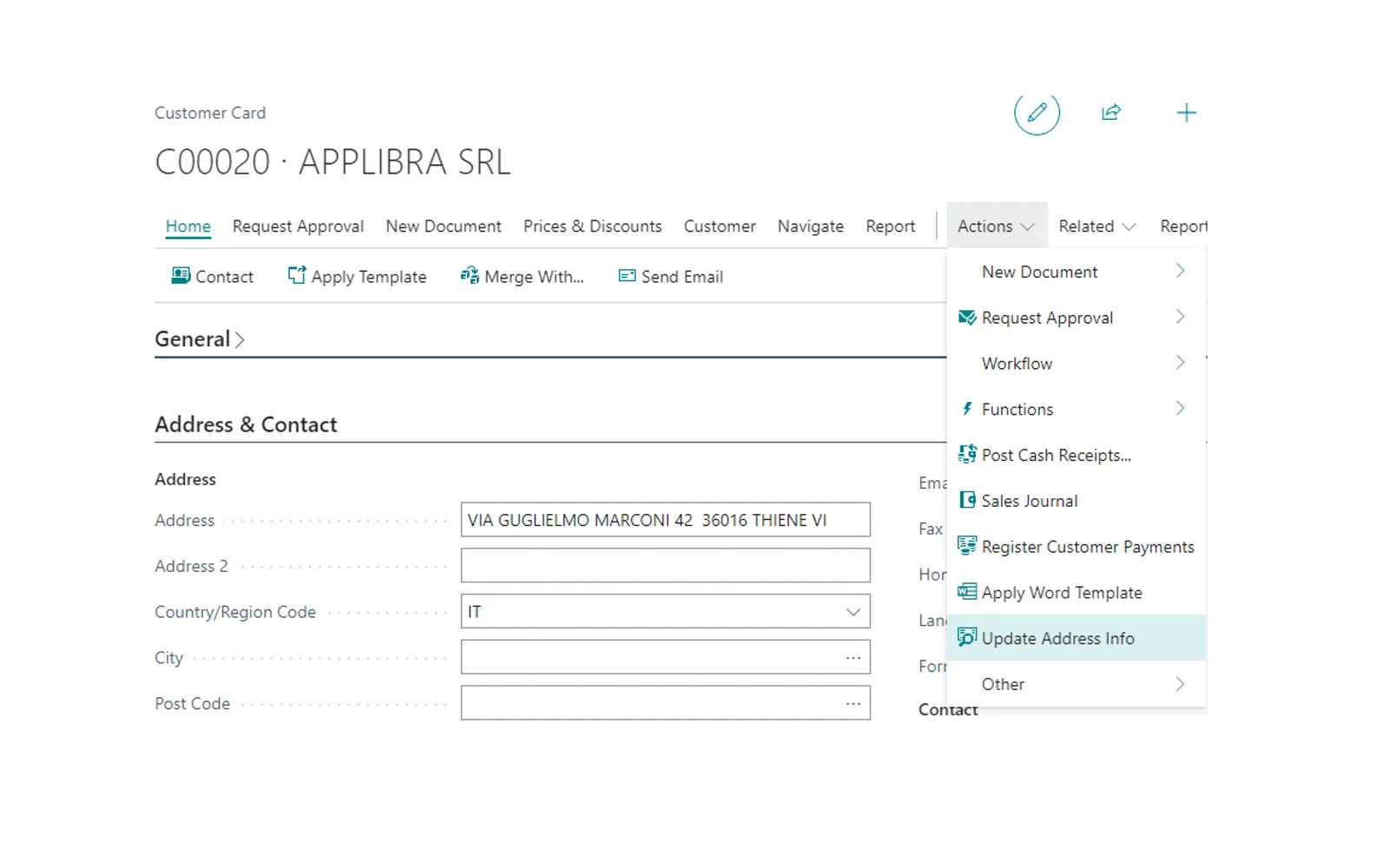
Task: Open the Actions dropdown
Action: (997, 226)
